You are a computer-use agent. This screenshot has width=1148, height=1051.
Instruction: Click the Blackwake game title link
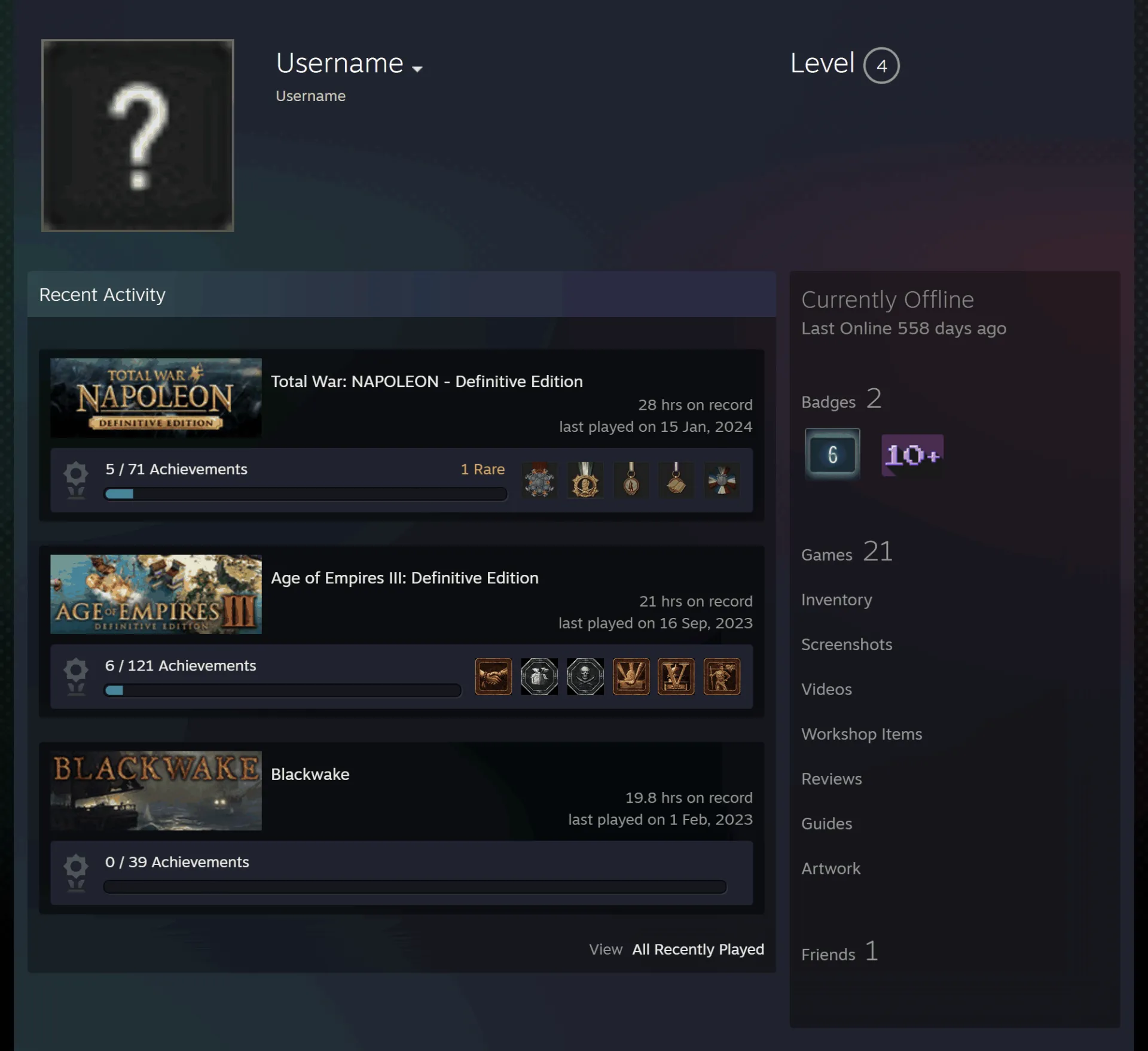(310, 774)
